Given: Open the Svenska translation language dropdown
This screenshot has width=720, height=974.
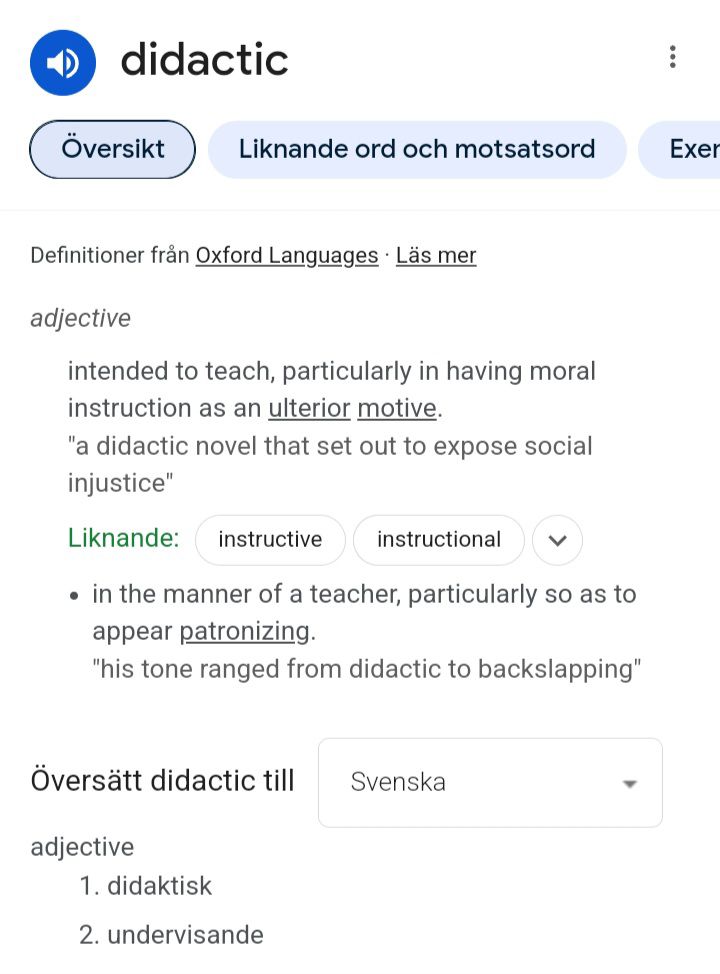Looking at the screenshot, I should click(490, 782).
